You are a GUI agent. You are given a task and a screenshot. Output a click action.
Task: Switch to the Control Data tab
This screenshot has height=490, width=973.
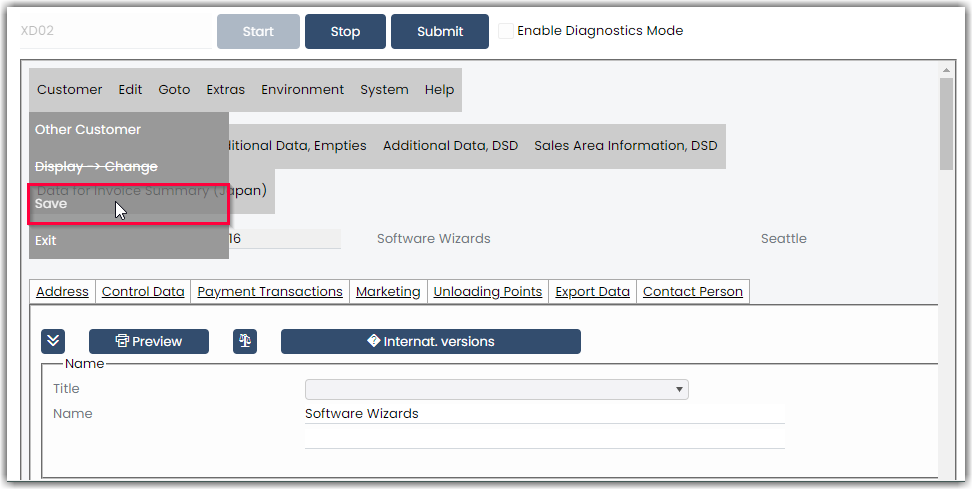143,292
